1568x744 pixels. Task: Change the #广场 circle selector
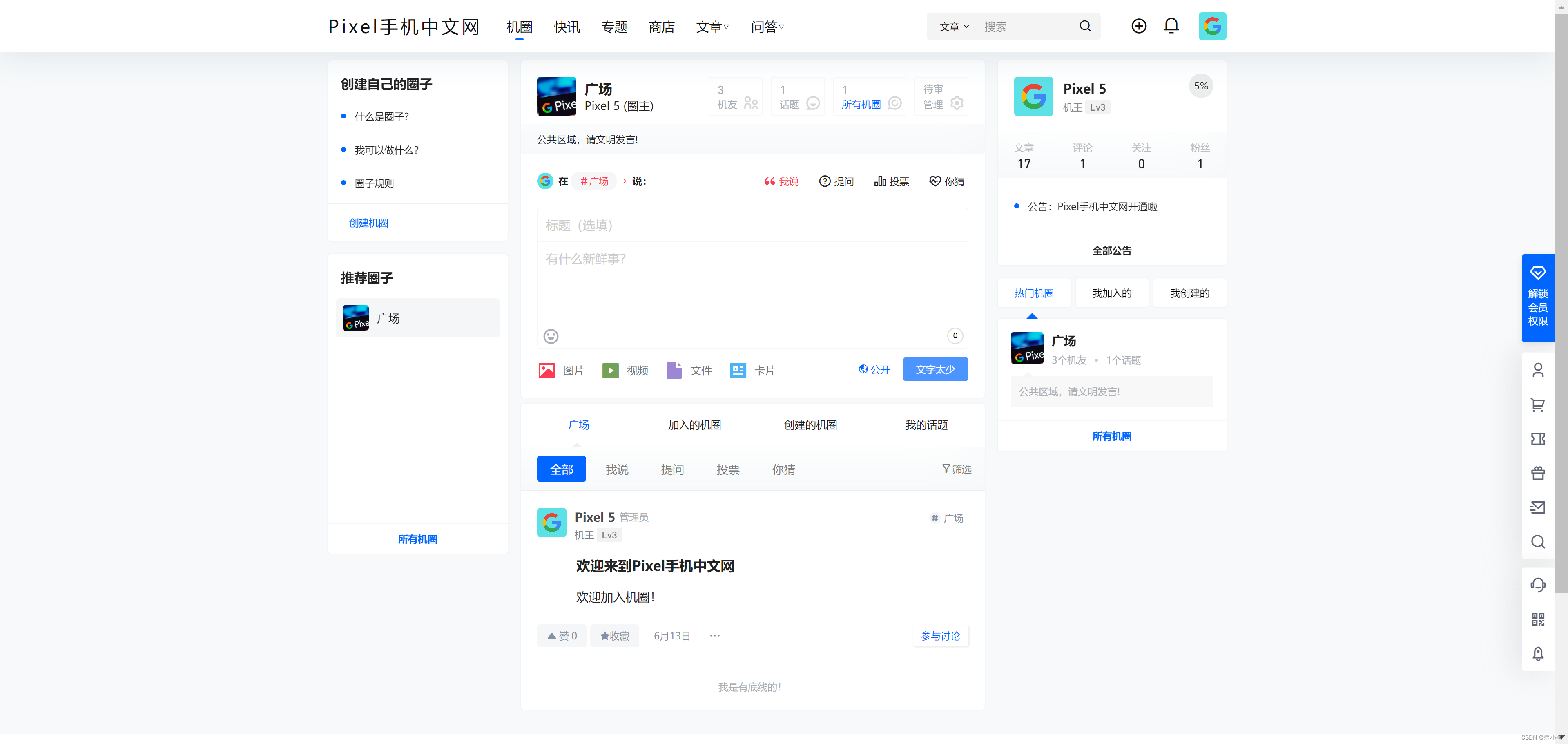[594, 181]
